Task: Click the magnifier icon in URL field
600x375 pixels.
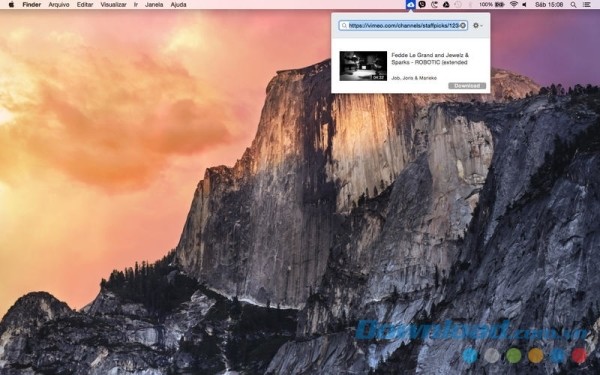Action: click(x=344, y=26)
